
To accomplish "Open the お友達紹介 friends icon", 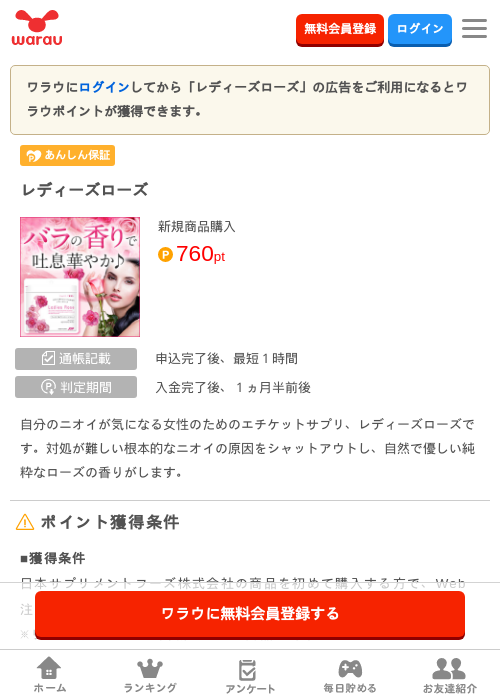I will 449,668.
